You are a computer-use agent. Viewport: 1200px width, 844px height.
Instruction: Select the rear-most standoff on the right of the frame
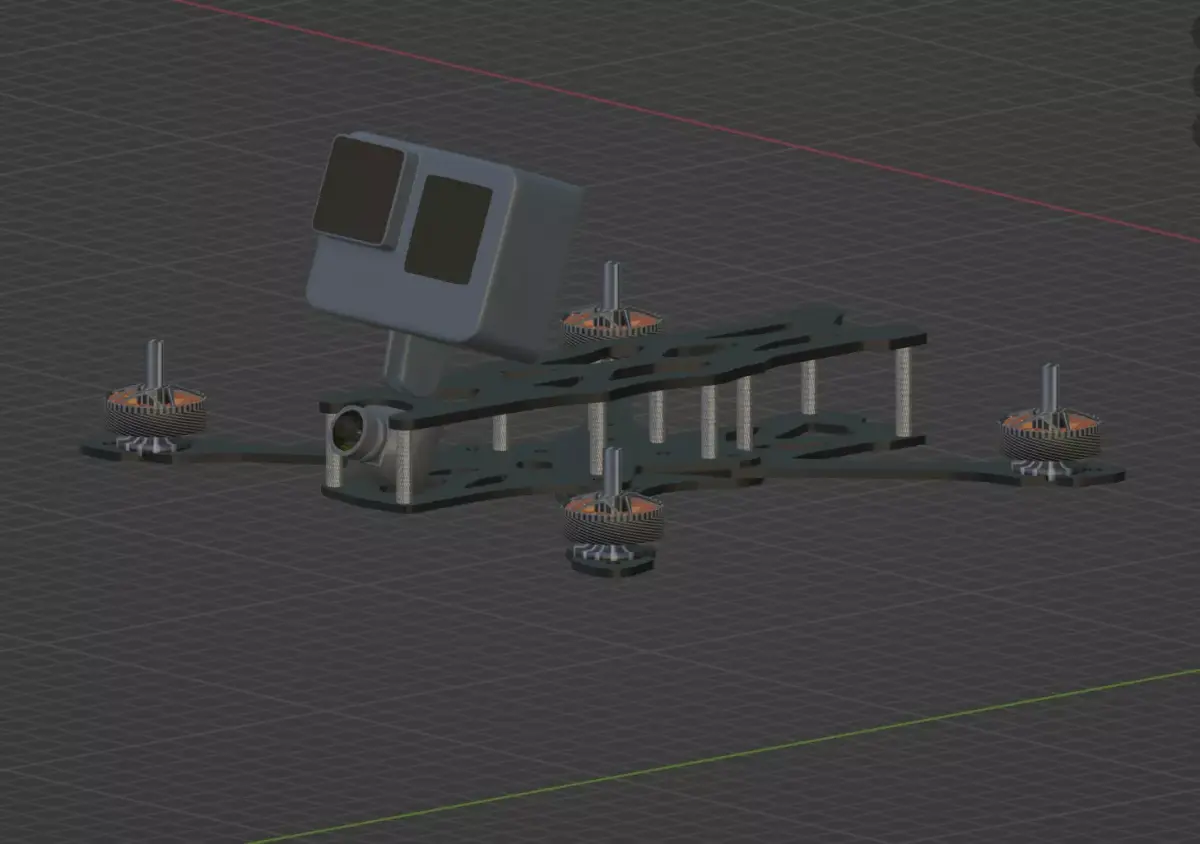[x=903, y=392]
